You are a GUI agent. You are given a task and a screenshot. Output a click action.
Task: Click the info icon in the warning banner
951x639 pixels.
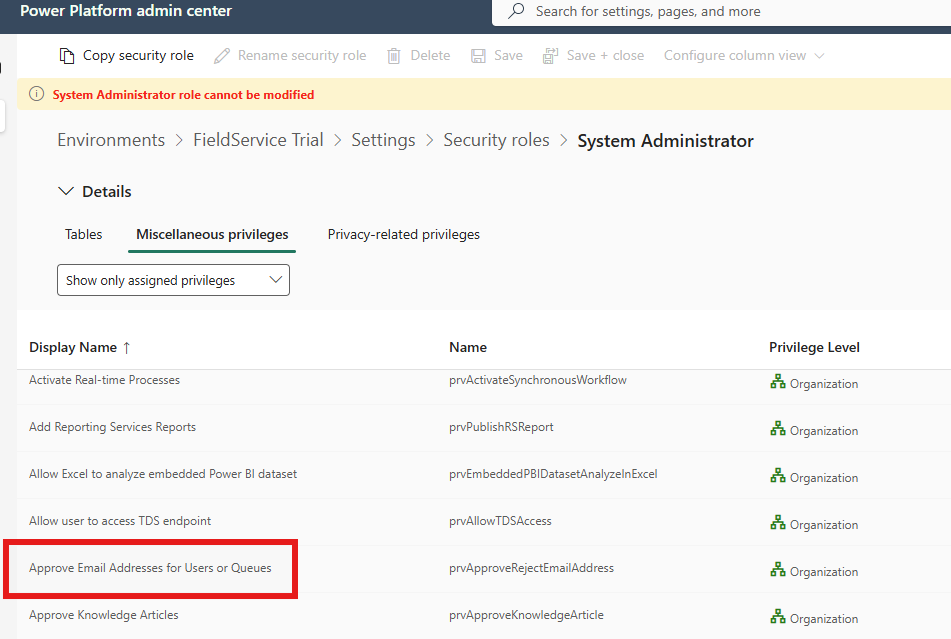tap(38, 92)
